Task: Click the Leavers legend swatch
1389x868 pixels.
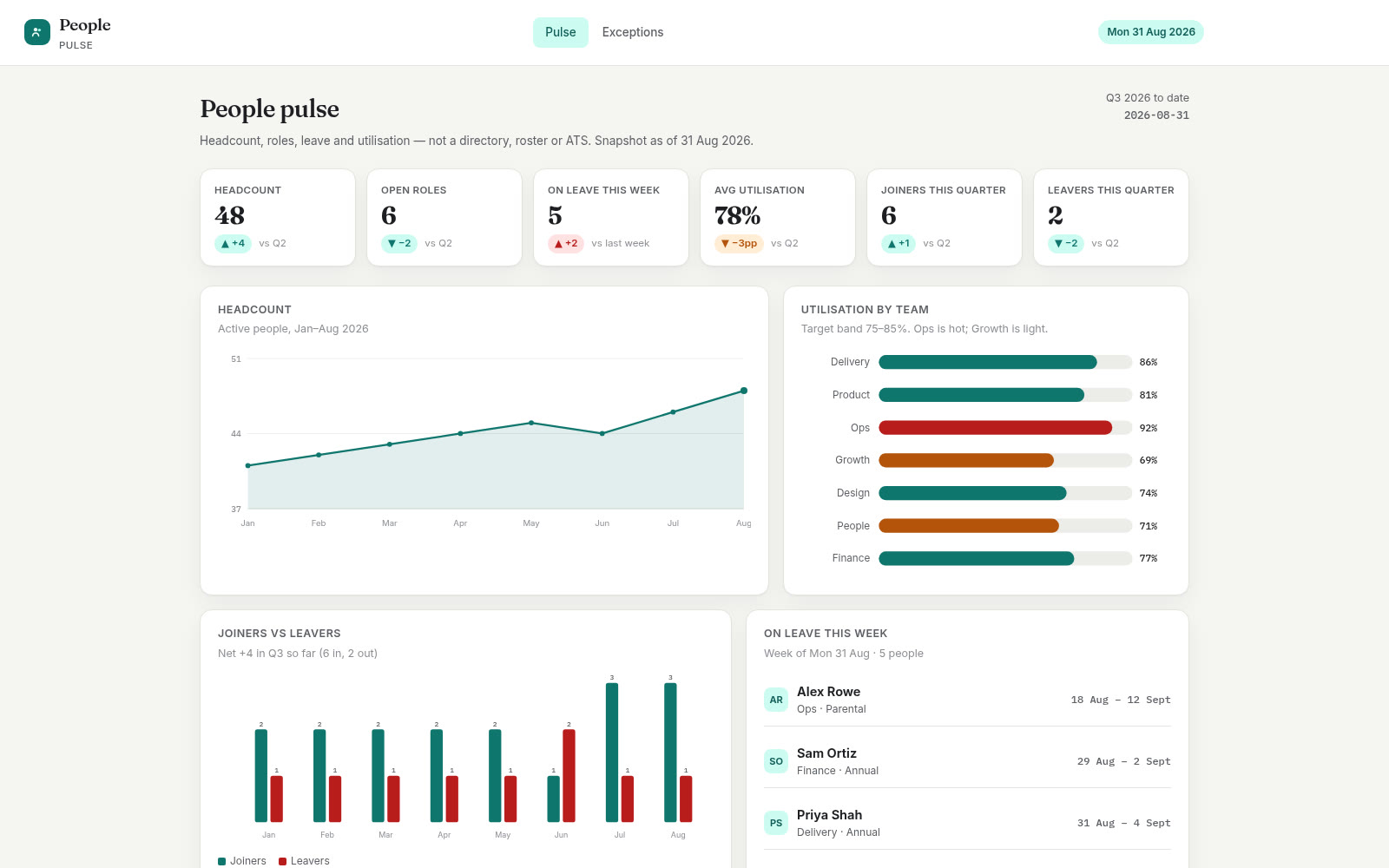Action: coord(283,861)
